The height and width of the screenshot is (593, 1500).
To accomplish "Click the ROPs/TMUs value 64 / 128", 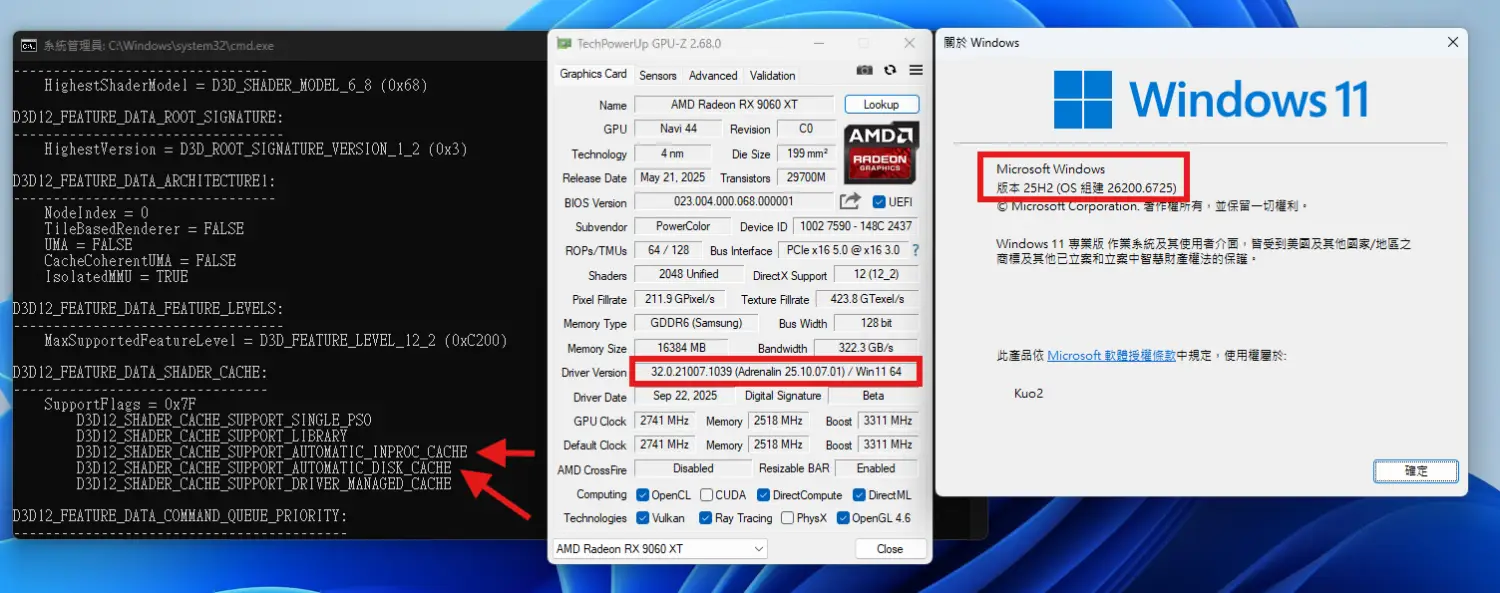I will coord(668,250).
